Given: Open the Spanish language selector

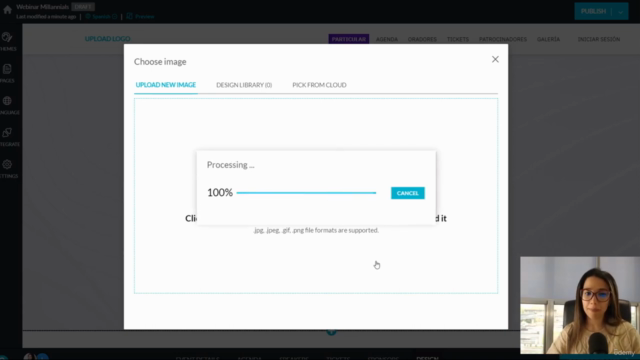Looking at the screenshot, I should (101, 16).
